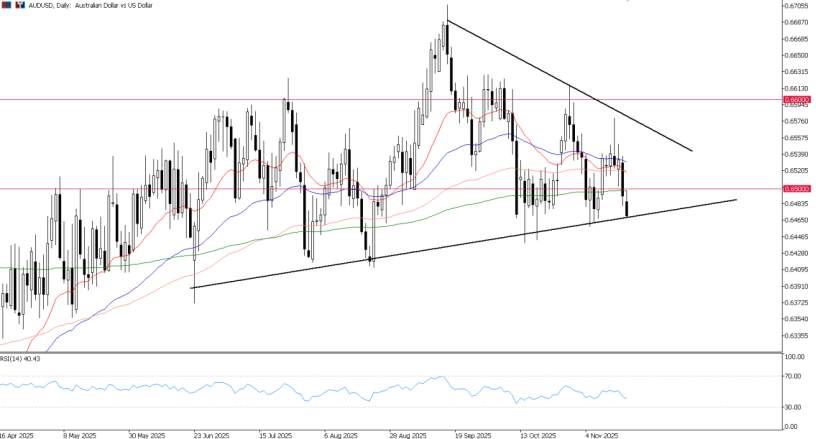Click the 0.65575 price axis value

click(x=797, y=138)
